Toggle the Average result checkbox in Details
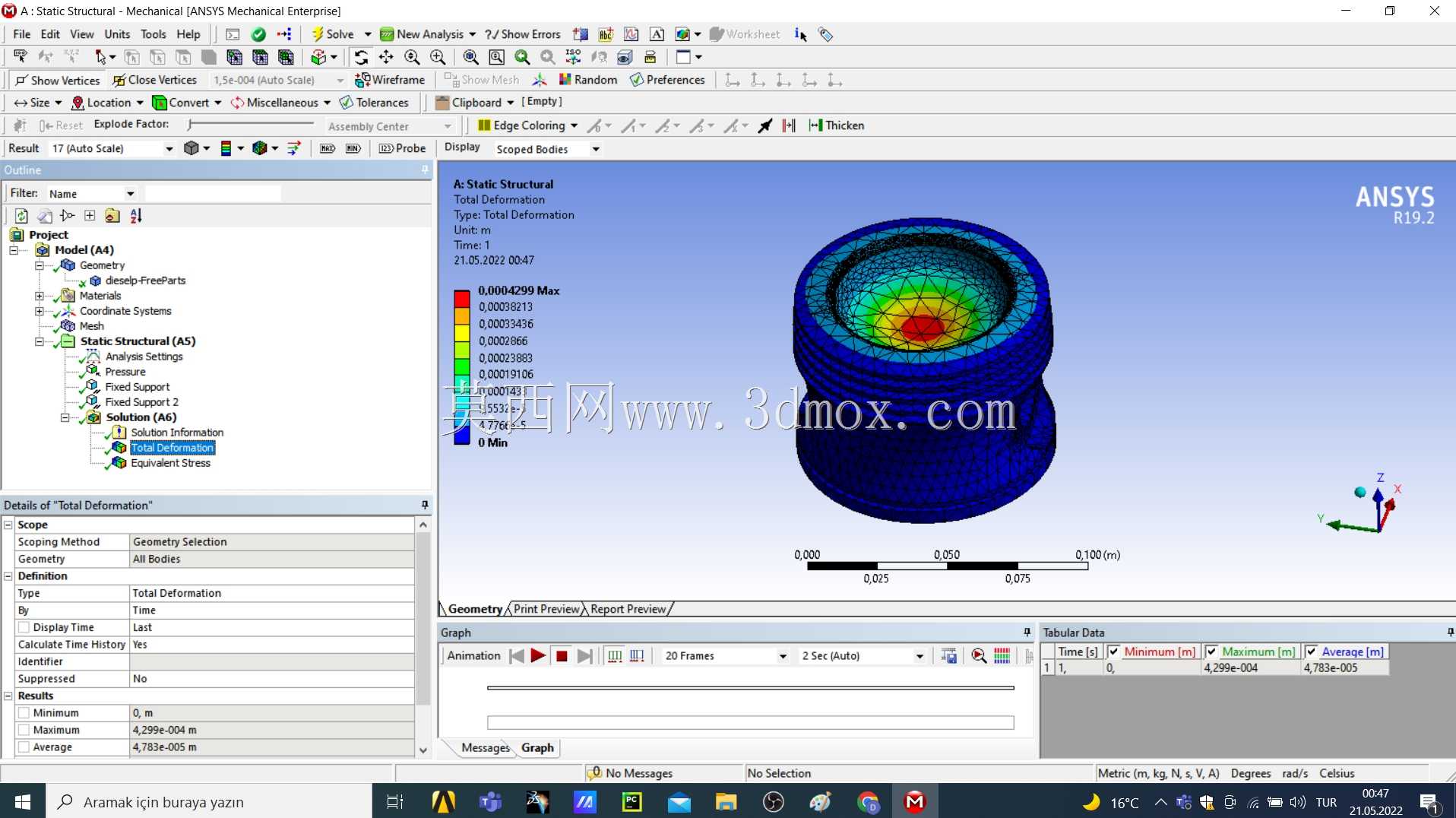The image size is (1456, 818). pos(24,747)
